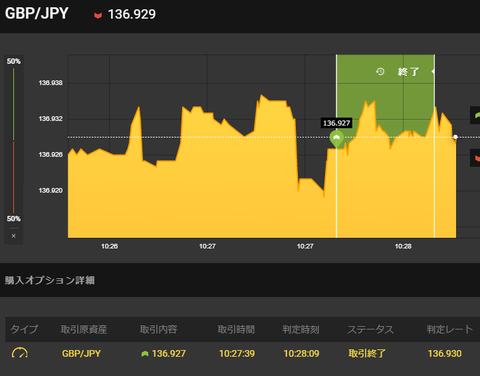
Task: Click the top 50% sentiment label
Action: coord(14,61)
